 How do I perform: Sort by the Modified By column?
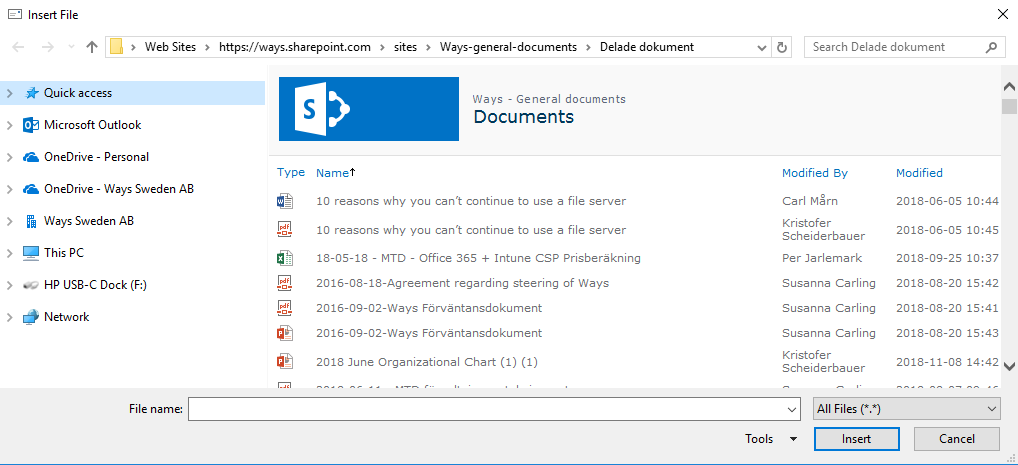tap(814, 173)
